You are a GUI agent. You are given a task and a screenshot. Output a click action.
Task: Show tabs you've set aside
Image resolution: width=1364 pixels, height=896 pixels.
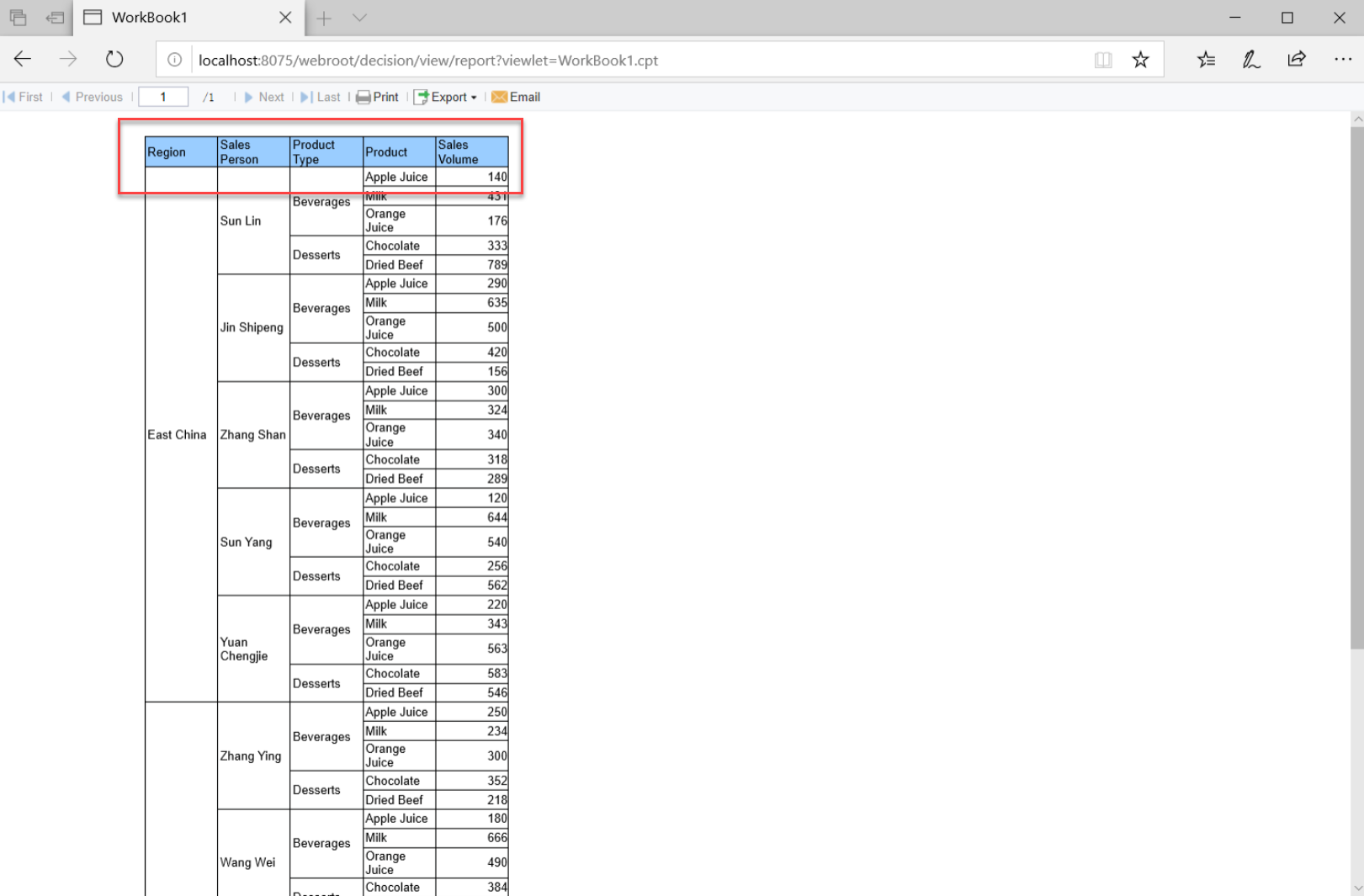18,18
